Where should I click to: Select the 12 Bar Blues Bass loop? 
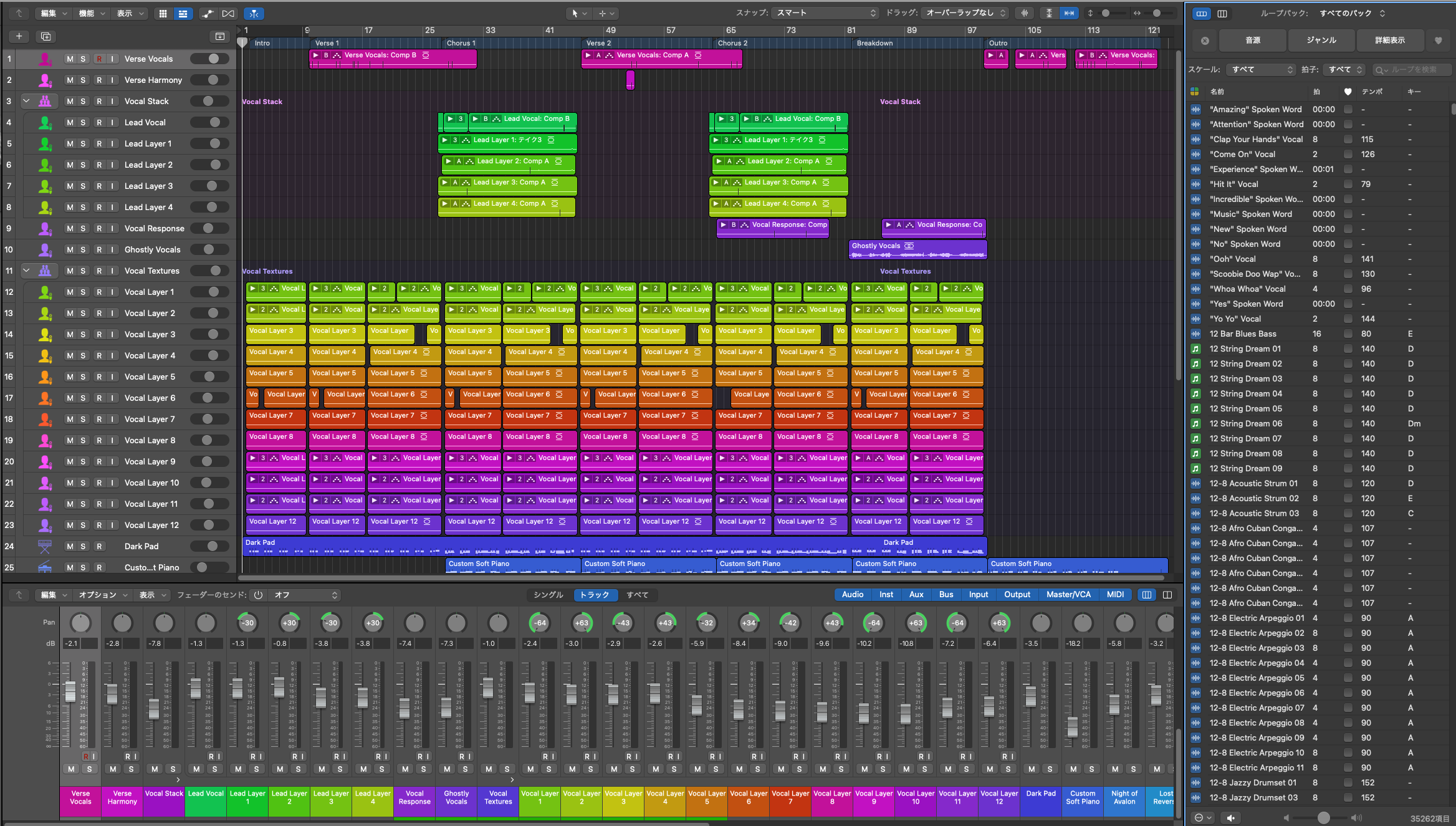pos(1243,334)
